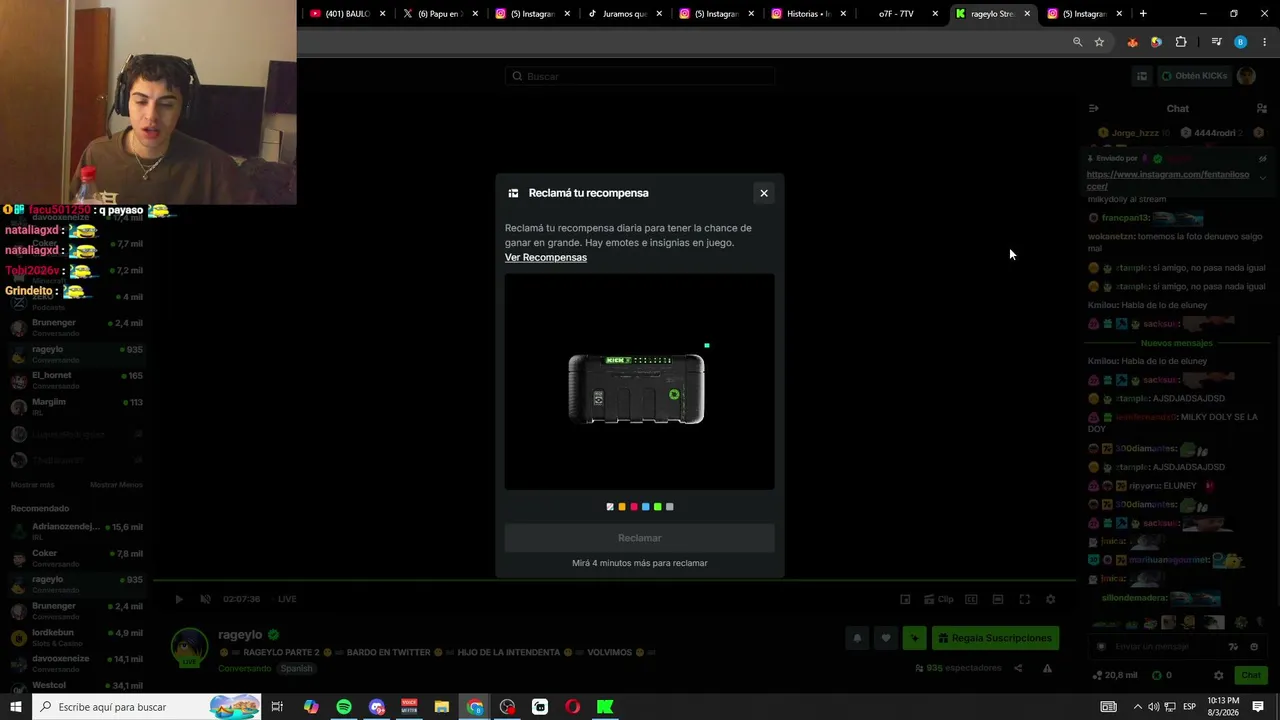Switch to the Historias Instagram tab
This screenshot has width=1280, height=720.
(x=806, y=14)
